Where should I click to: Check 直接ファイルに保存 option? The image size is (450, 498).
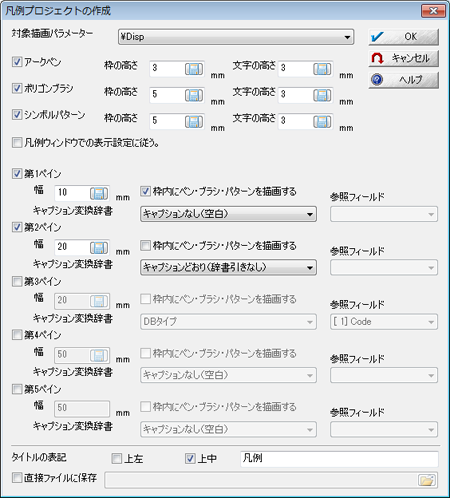pos(17,477)
